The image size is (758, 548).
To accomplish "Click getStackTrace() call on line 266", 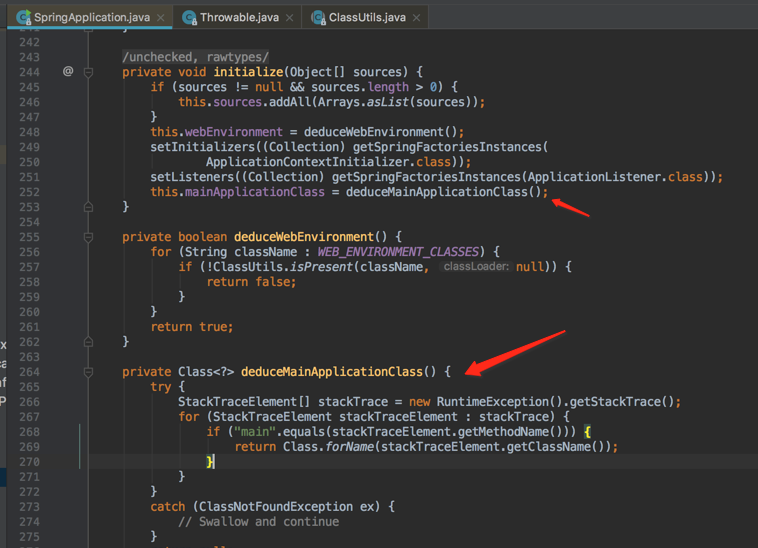I will click(621, 402).
